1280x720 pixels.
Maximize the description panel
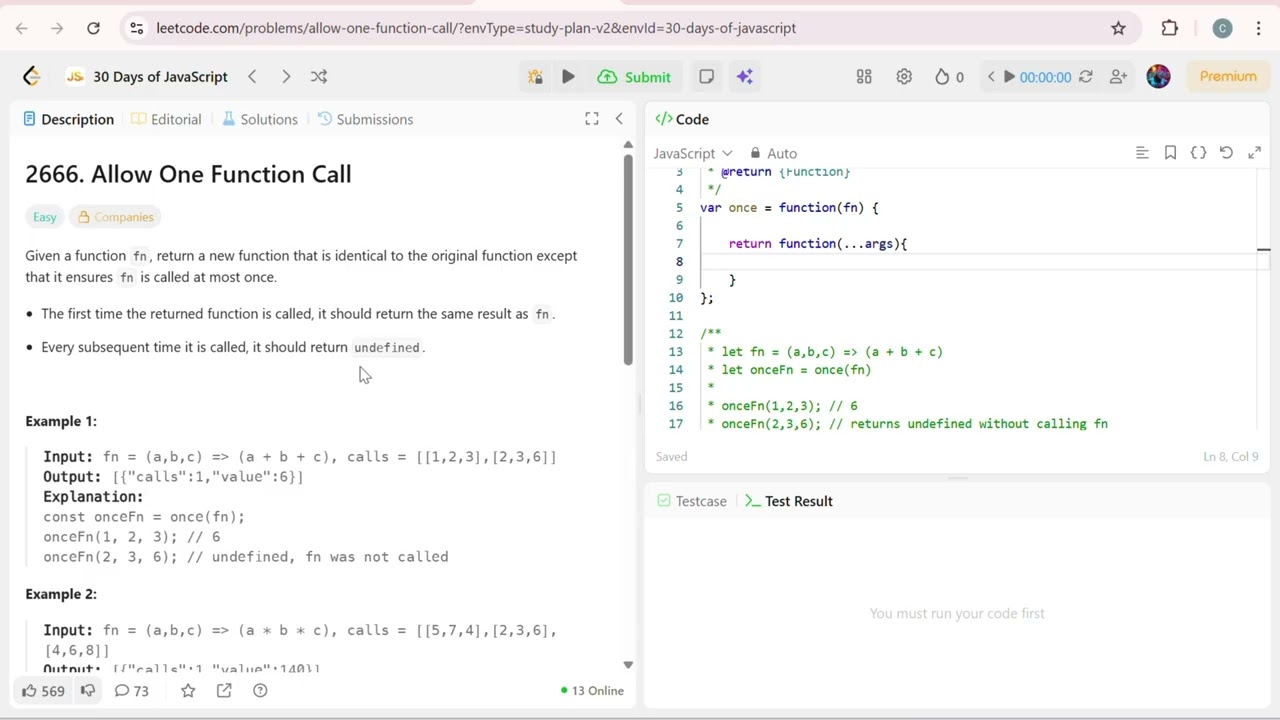point(592,119)
